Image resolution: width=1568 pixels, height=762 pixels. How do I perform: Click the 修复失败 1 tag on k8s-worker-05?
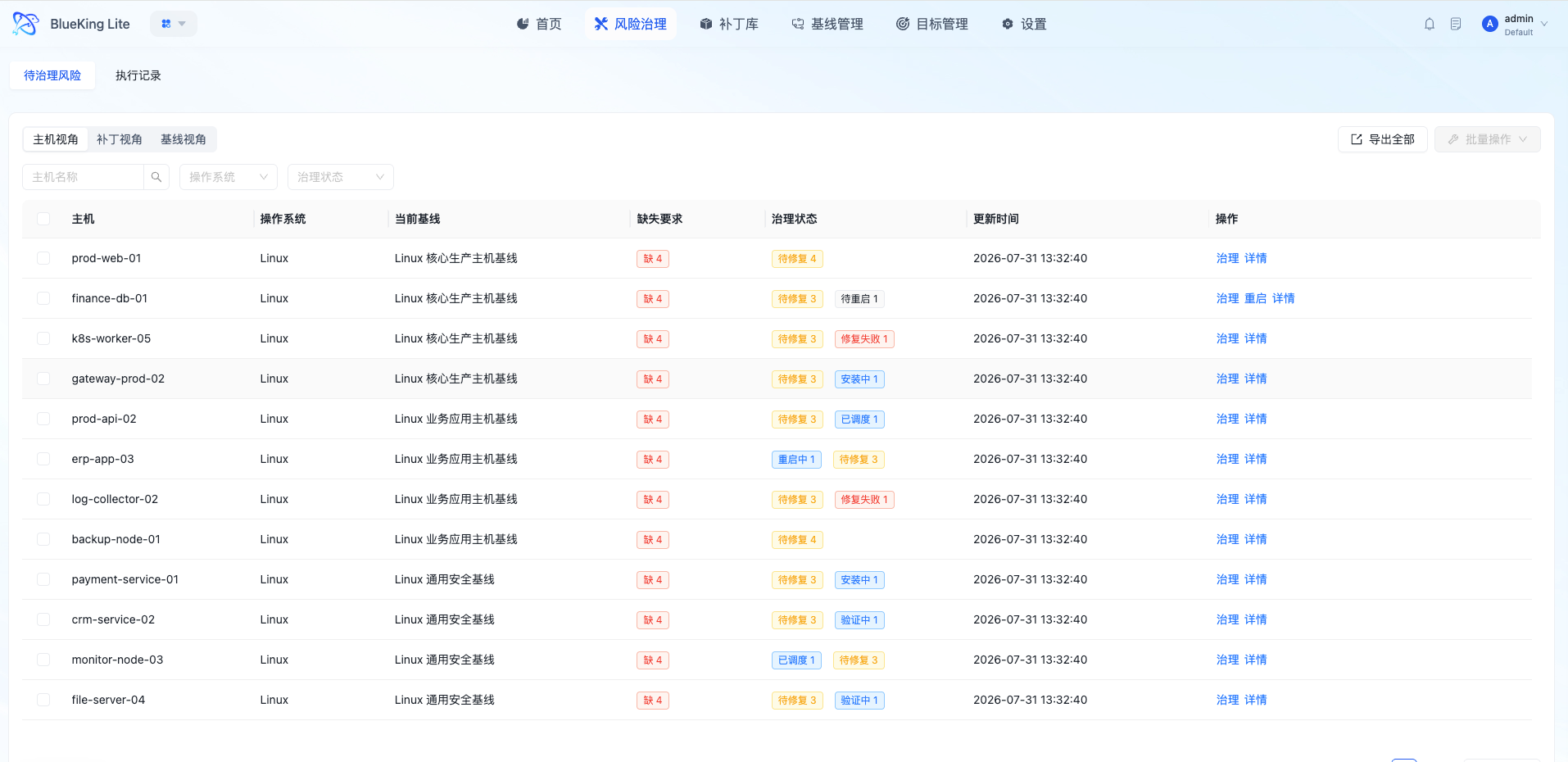(x=864, y=339)
